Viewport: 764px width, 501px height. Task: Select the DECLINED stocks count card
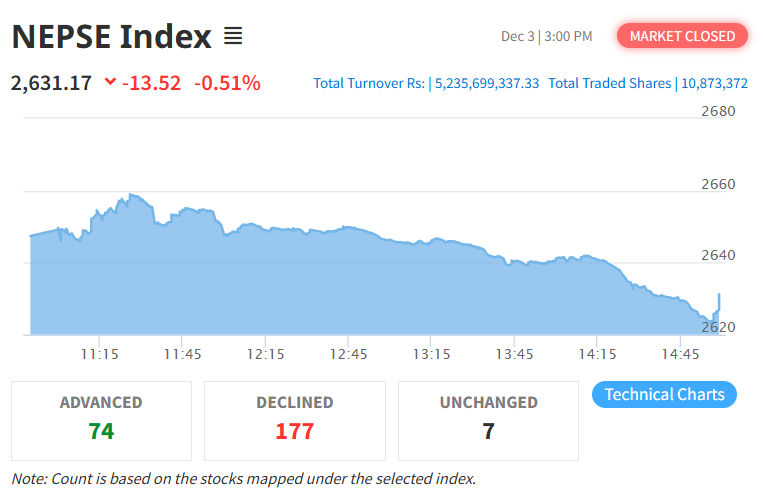point(295,418)
